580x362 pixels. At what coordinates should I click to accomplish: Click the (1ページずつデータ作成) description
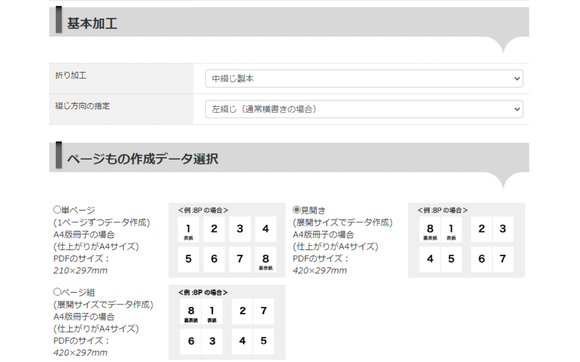pyautogui.click(x=102, y=222)
